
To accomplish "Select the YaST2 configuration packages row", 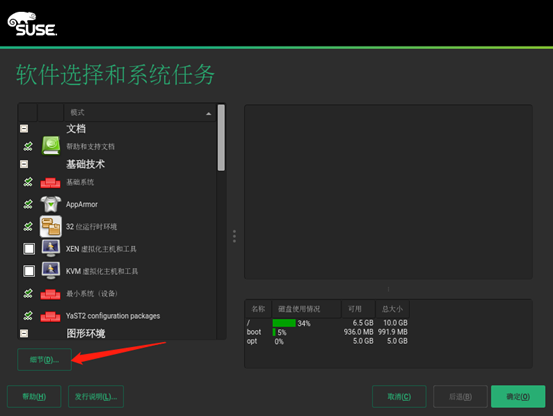I will (x=117, y=316).
